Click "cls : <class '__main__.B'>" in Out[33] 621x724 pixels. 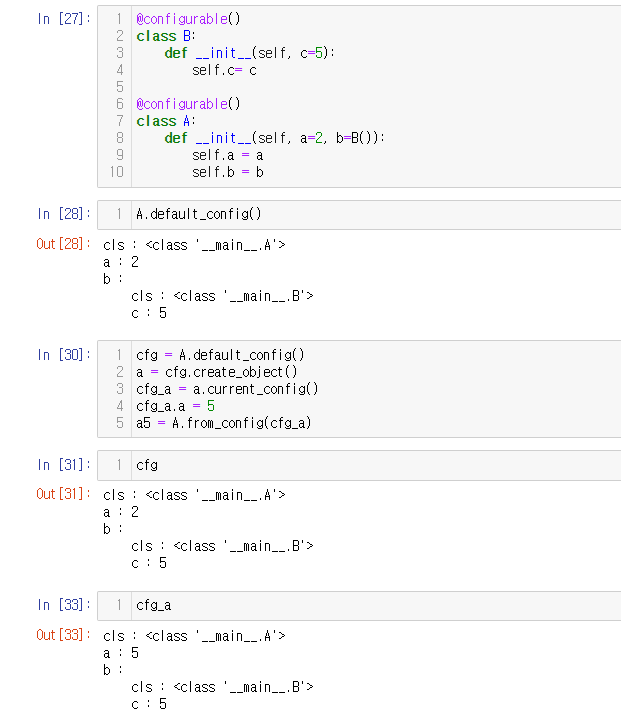pyautogui.click(x=223, y=687)
